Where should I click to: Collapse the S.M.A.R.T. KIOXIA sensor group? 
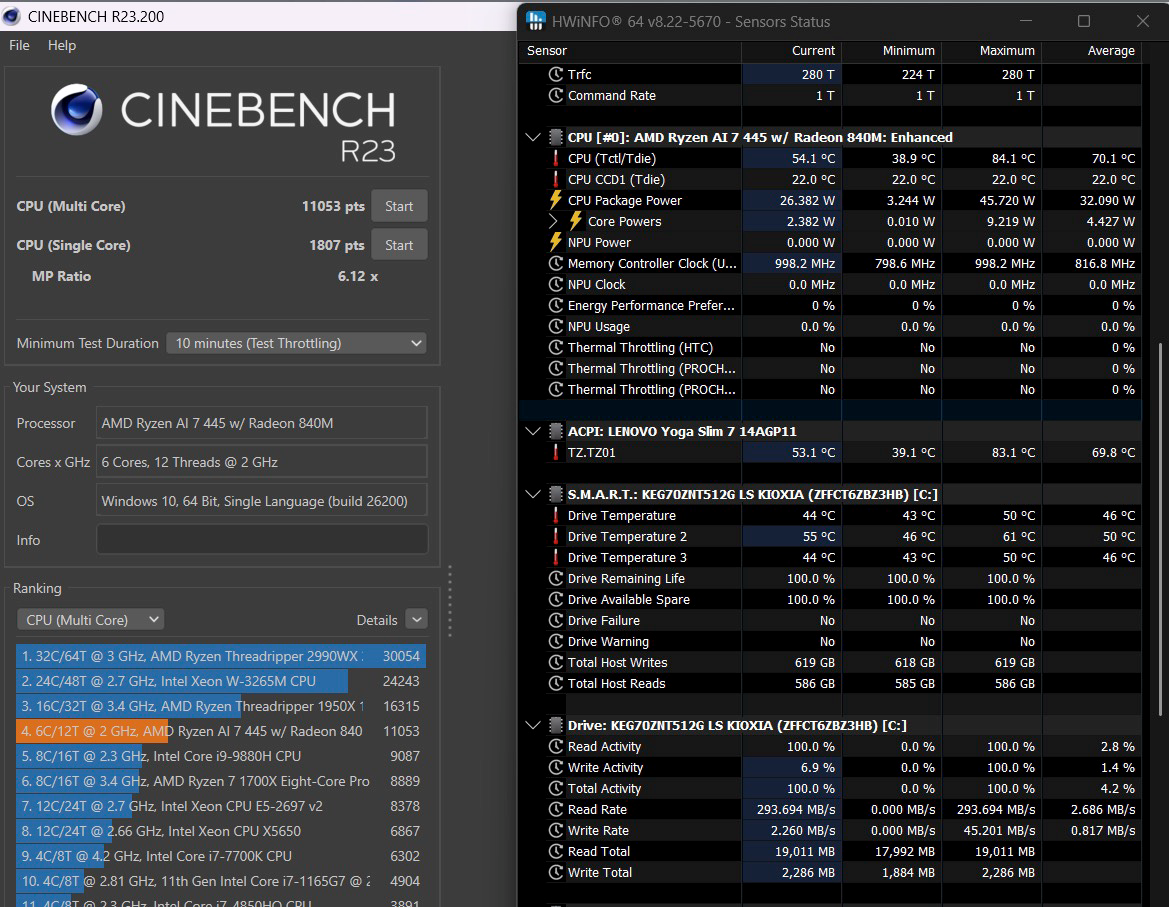532,494
